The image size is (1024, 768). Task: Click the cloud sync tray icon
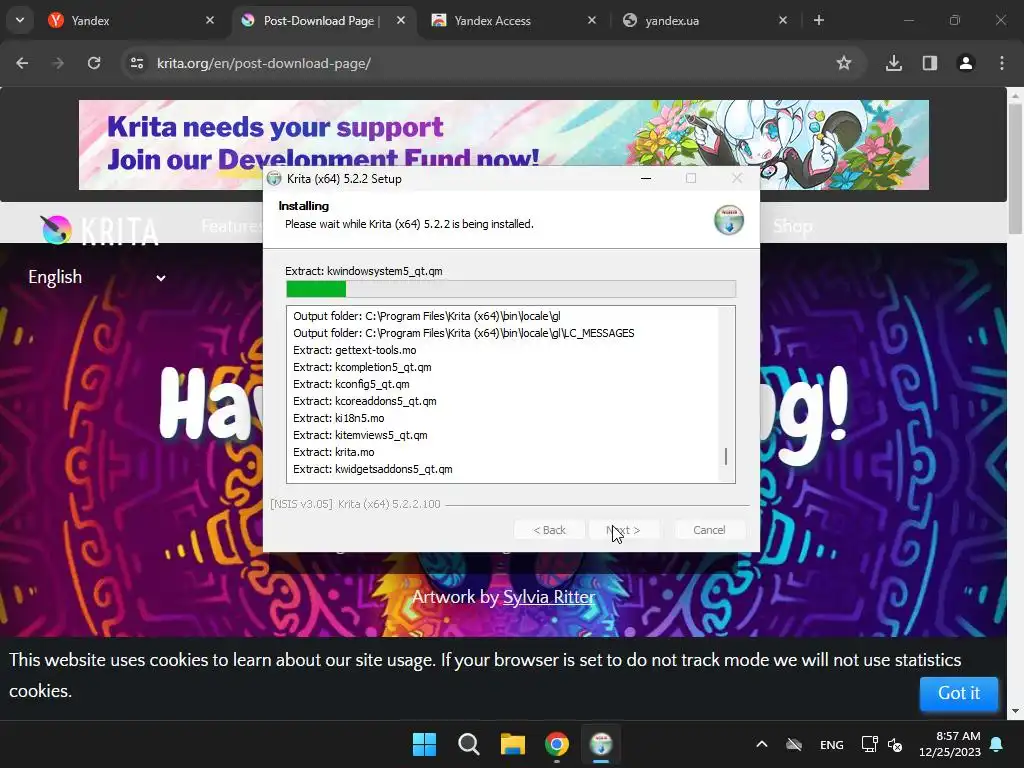[x=793, y=744]
